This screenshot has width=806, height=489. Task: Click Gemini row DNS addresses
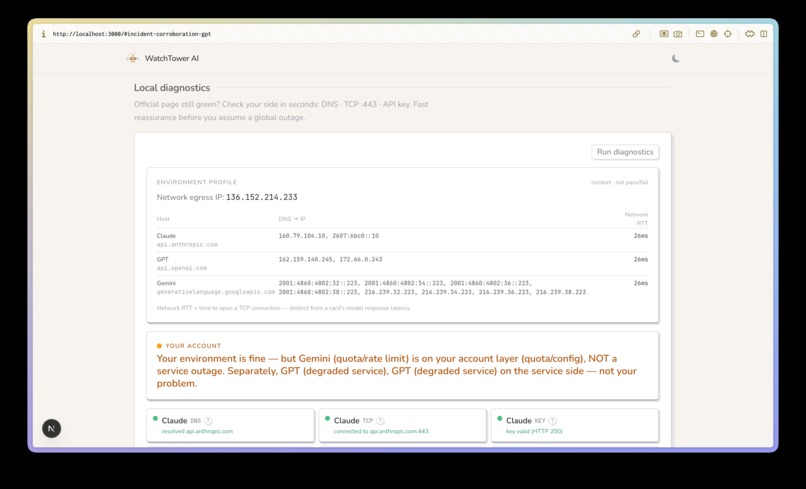432,287
